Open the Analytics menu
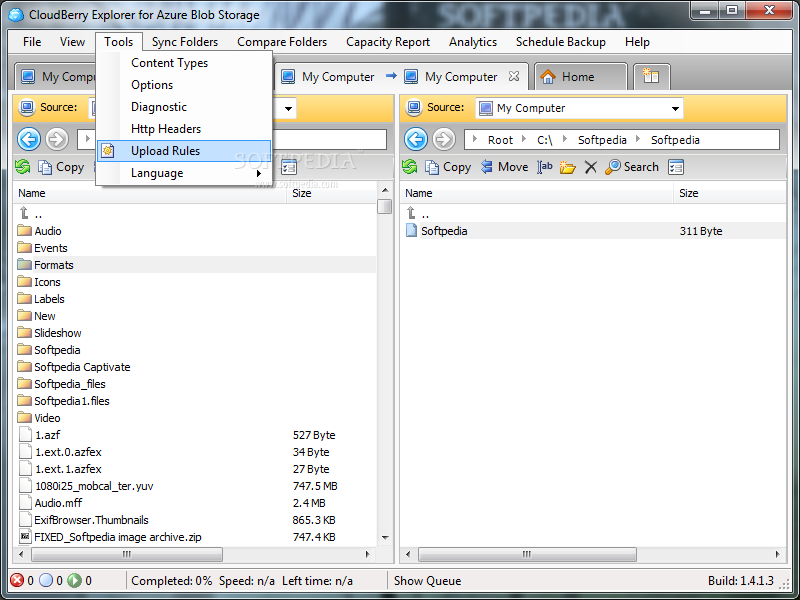The width and height of the screenshot is (800, 600). 473,42
